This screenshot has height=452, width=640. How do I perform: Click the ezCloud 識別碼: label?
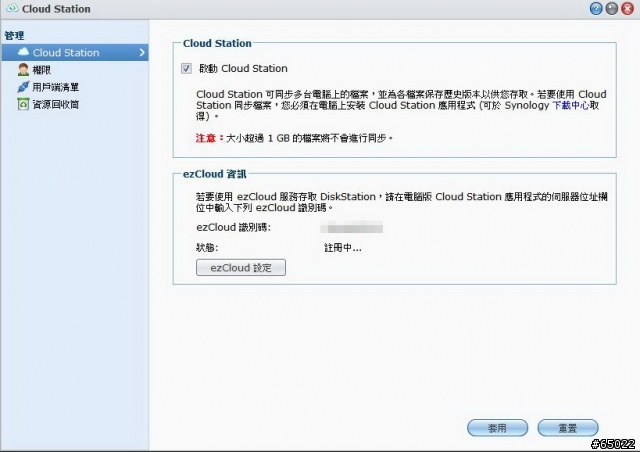233,227
